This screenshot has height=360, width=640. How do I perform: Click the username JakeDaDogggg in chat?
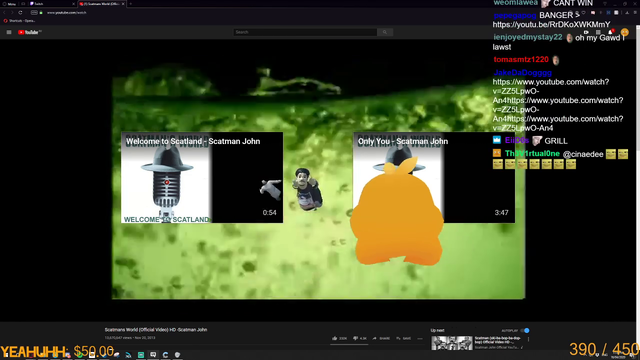522,73
